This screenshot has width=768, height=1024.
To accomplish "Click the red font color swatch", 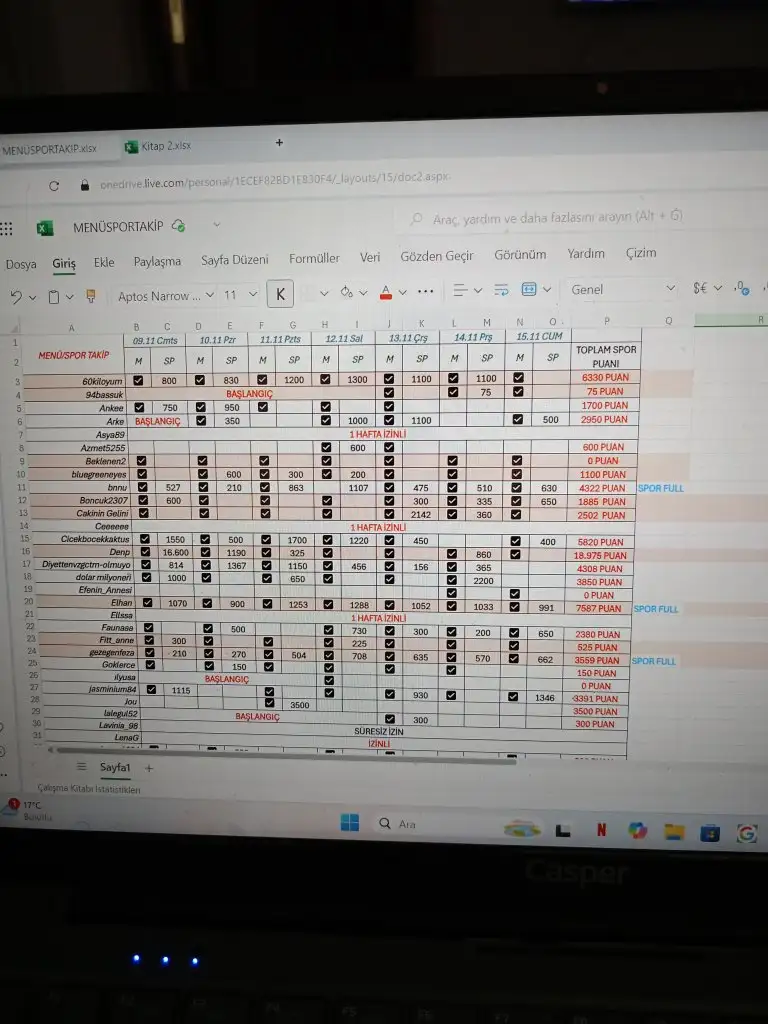I will click(386, 292).
